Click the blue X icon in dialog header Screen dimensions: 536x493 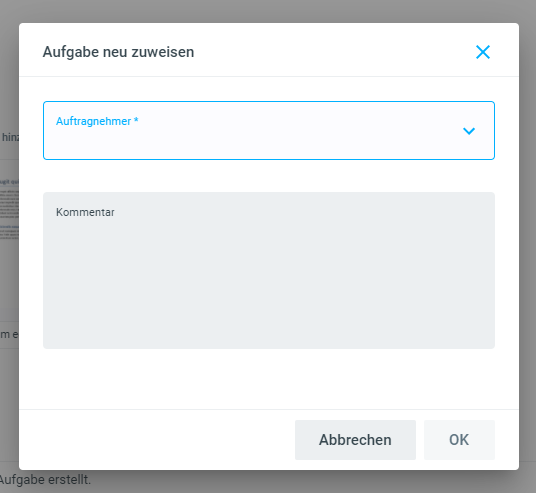tap(483, 52)
